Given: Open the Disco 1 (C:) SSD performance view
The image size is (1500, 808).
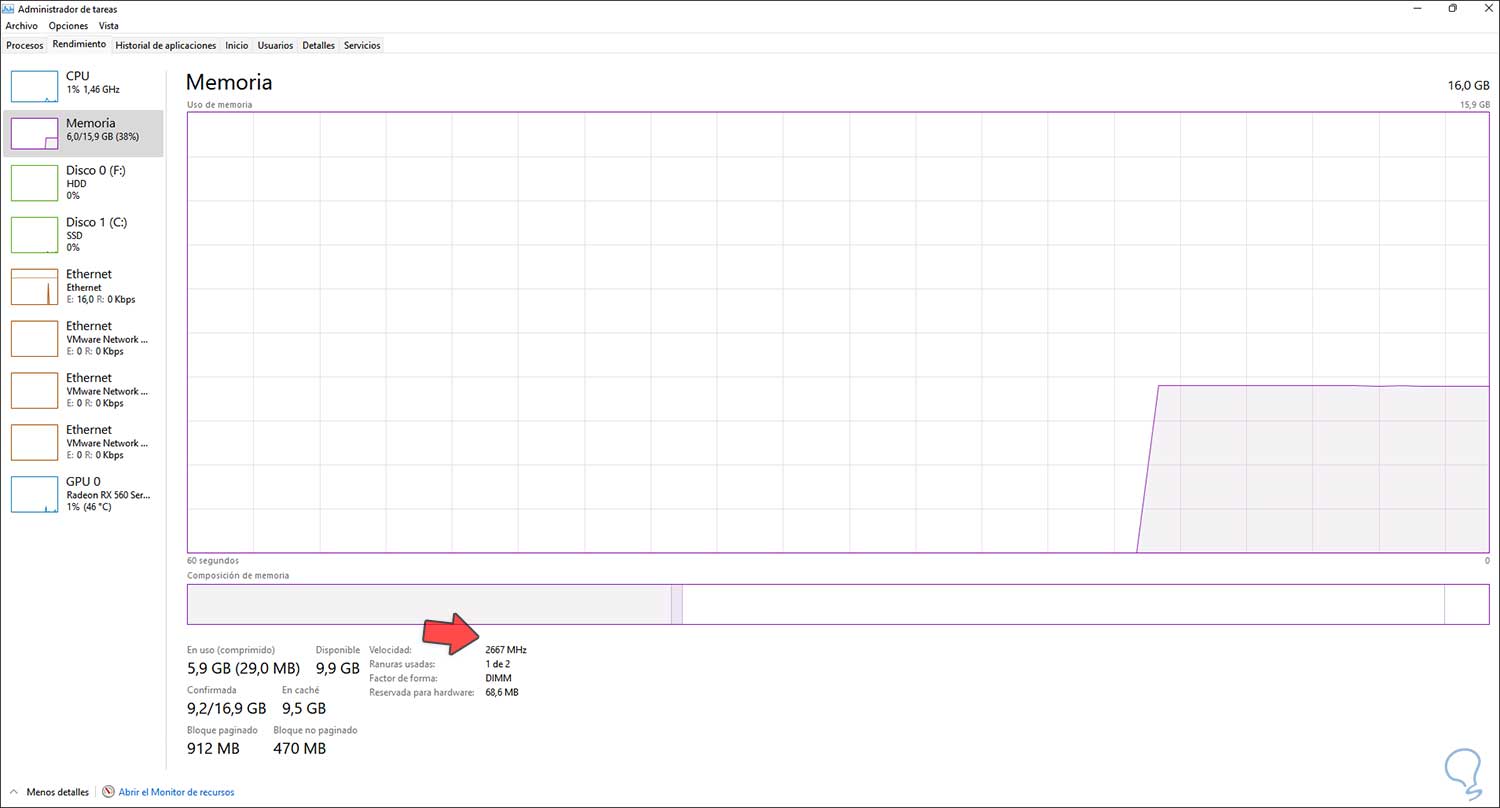Looking at the screenshot, I should coord(84,234).
